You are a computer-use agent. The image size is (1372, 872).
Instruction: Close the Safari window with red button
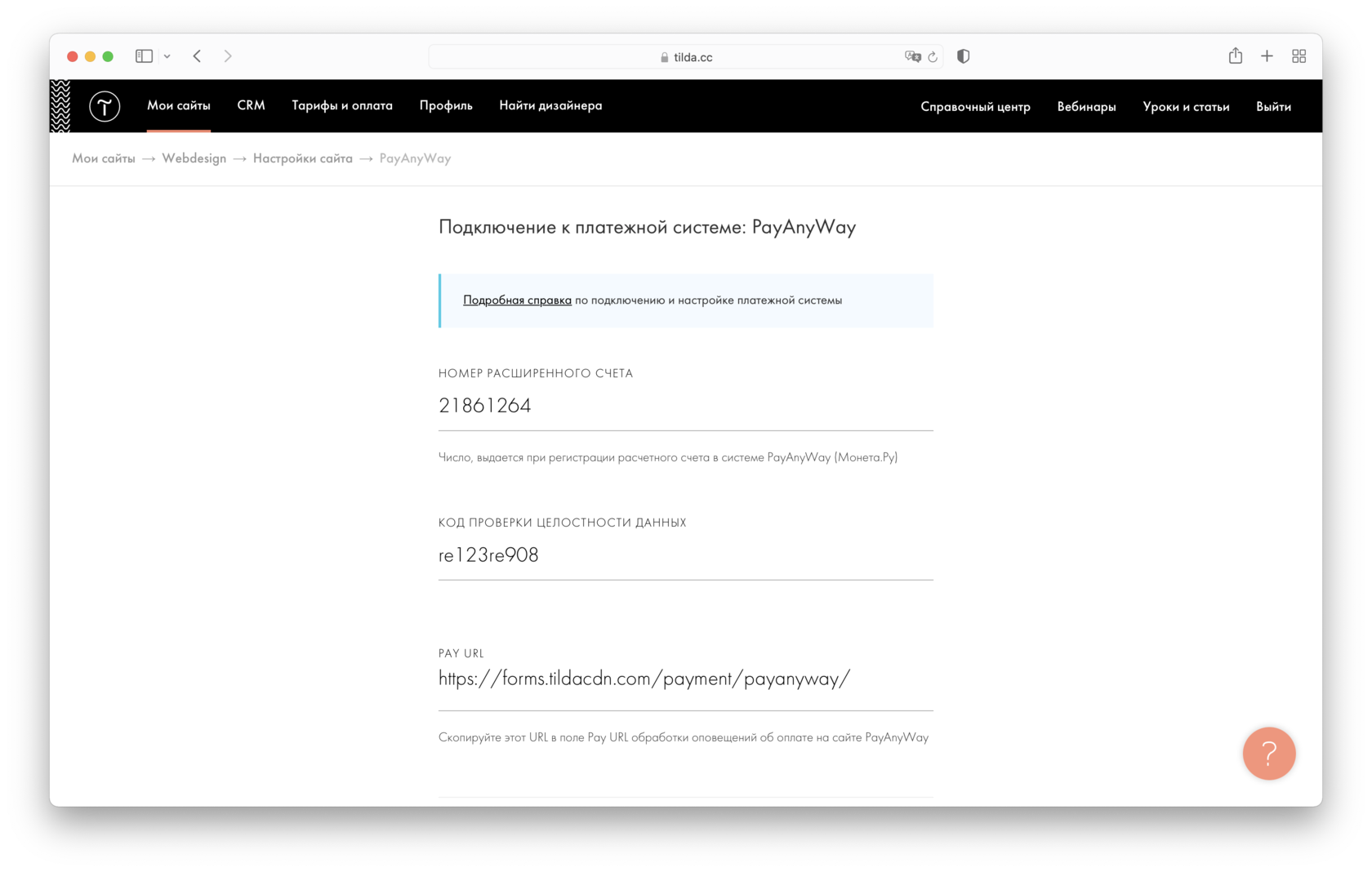click(x=73, y=56)
